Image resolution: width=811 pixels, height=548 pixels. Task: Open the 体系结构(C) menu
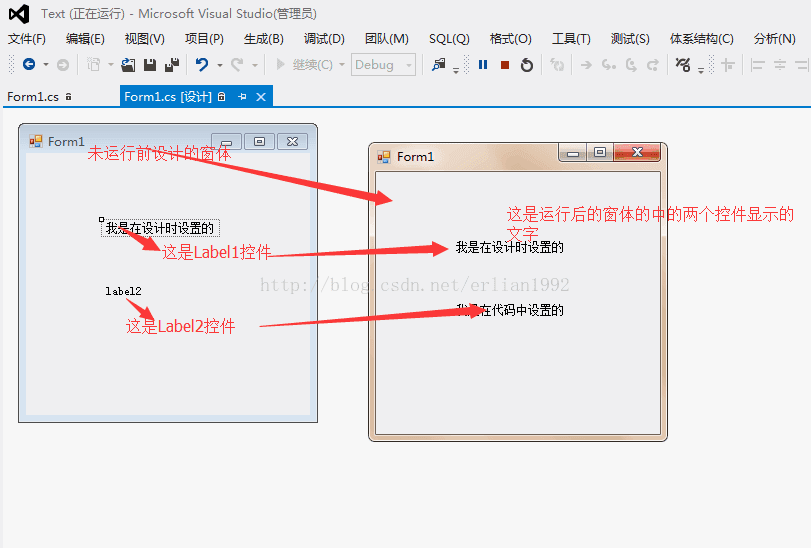pos(702,39)
